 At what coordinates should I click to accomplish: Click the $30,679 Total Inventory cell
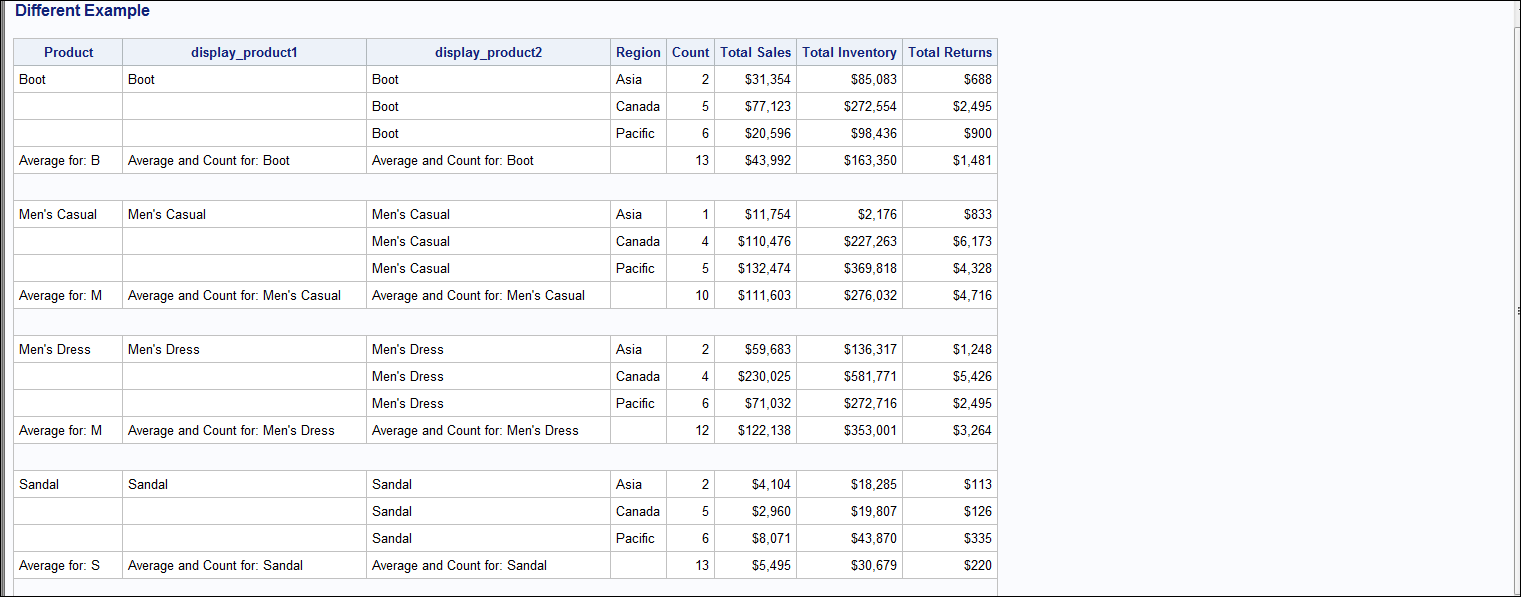pos(873,566)
